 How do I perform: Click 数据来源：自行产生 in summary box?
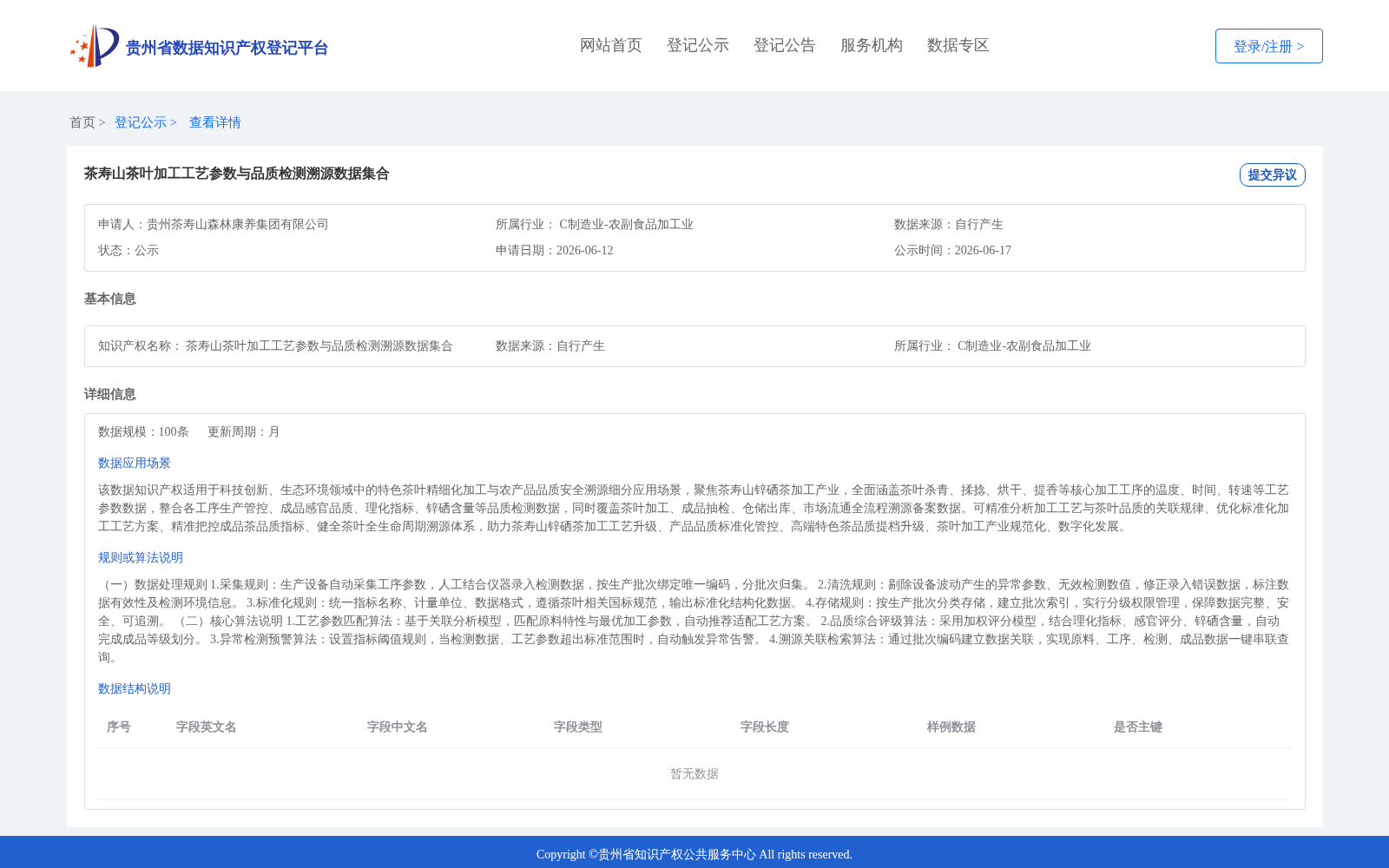(x=949, y=224)
